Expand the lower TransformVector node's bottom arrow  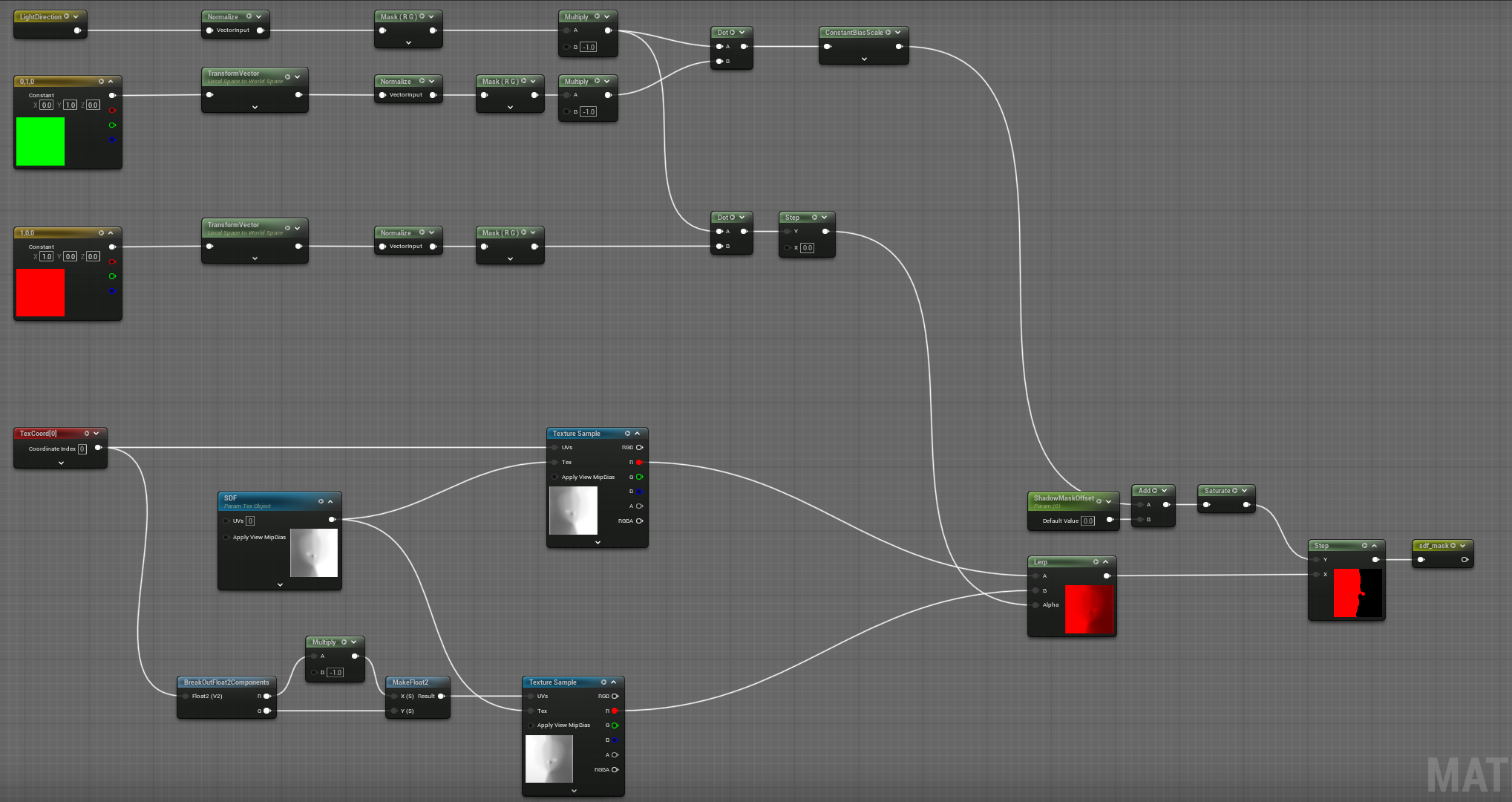tap(255, 258)
